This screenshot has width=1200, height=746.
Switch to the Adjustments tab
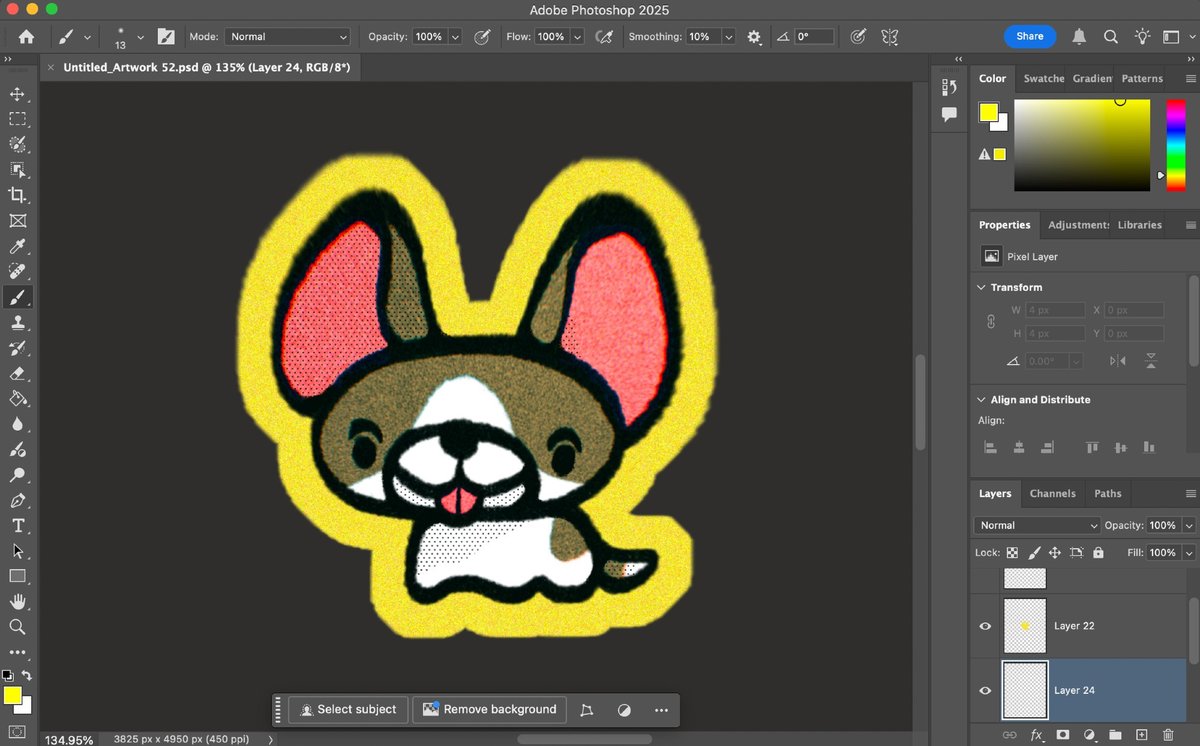(1078, 225)
